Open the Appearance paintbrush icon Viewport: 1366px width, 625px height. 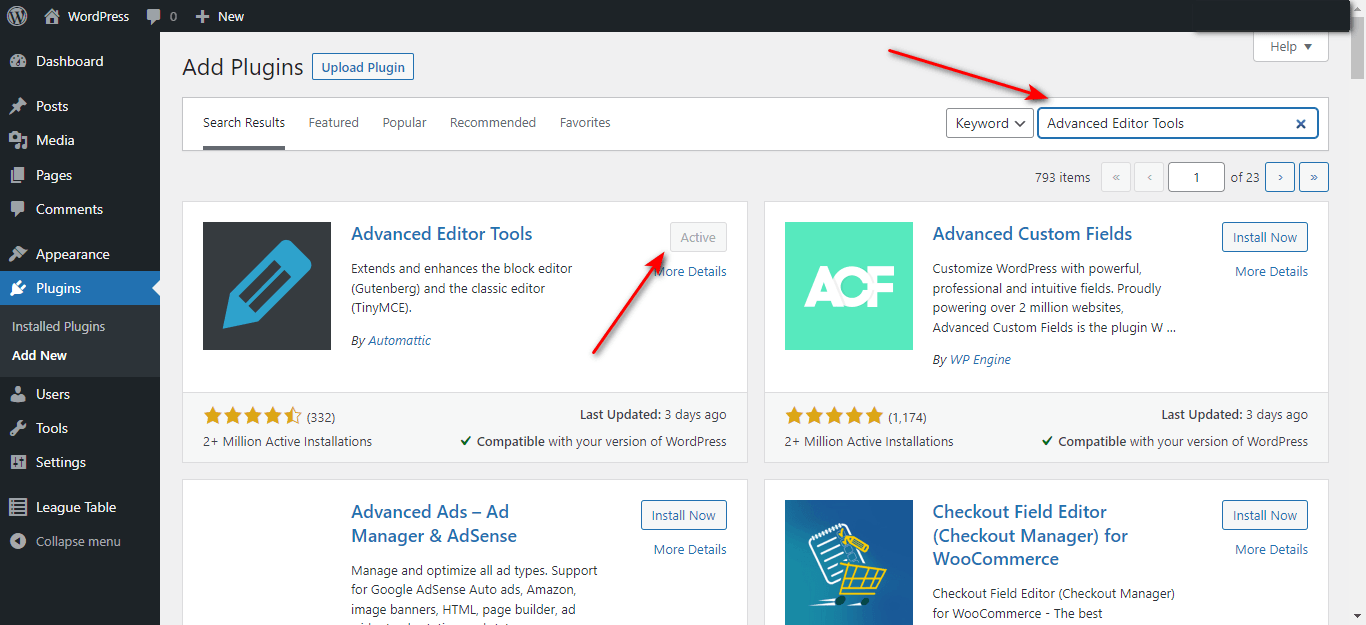(x=20, y=253)
